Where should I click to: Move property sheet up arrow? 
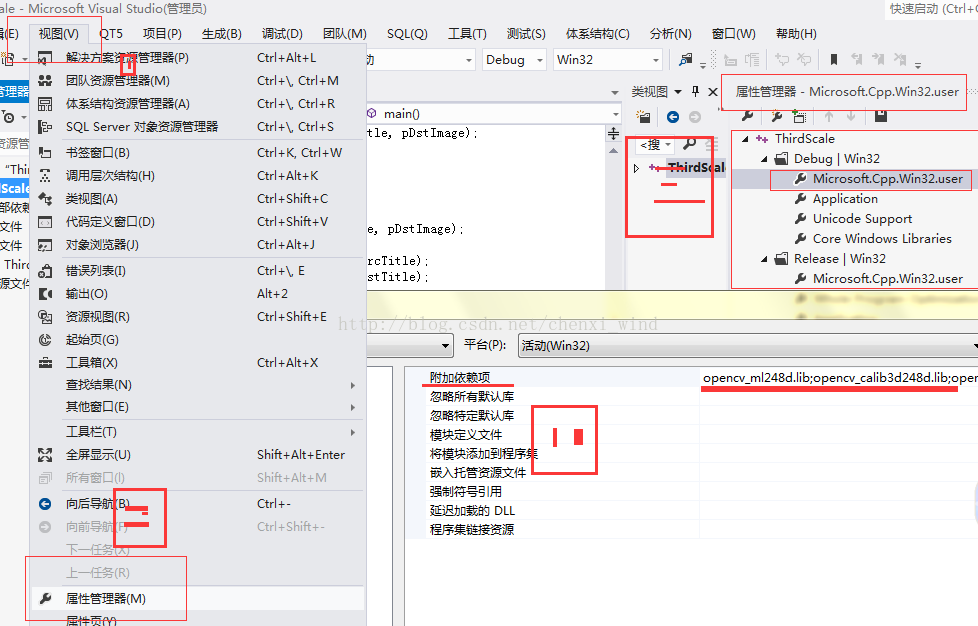[x=828, y=117]
